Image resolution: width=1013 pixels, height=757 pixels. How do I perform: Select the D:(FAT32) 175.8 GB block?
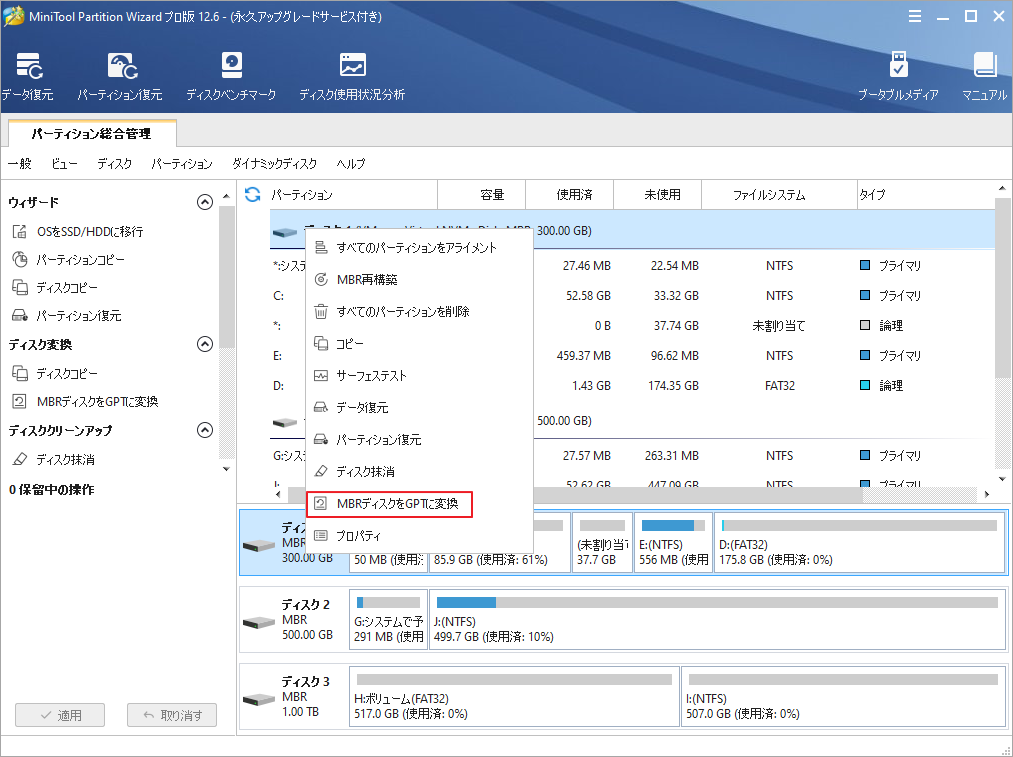(860, 543)
